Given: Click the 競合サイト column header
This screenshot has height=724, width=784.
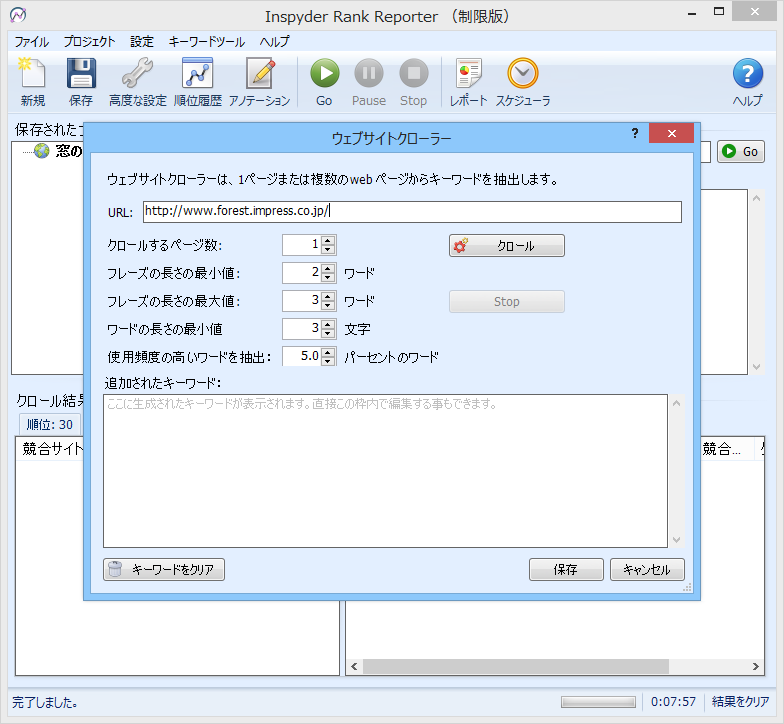Looking at the screenshot, I should tap(52, 448).
